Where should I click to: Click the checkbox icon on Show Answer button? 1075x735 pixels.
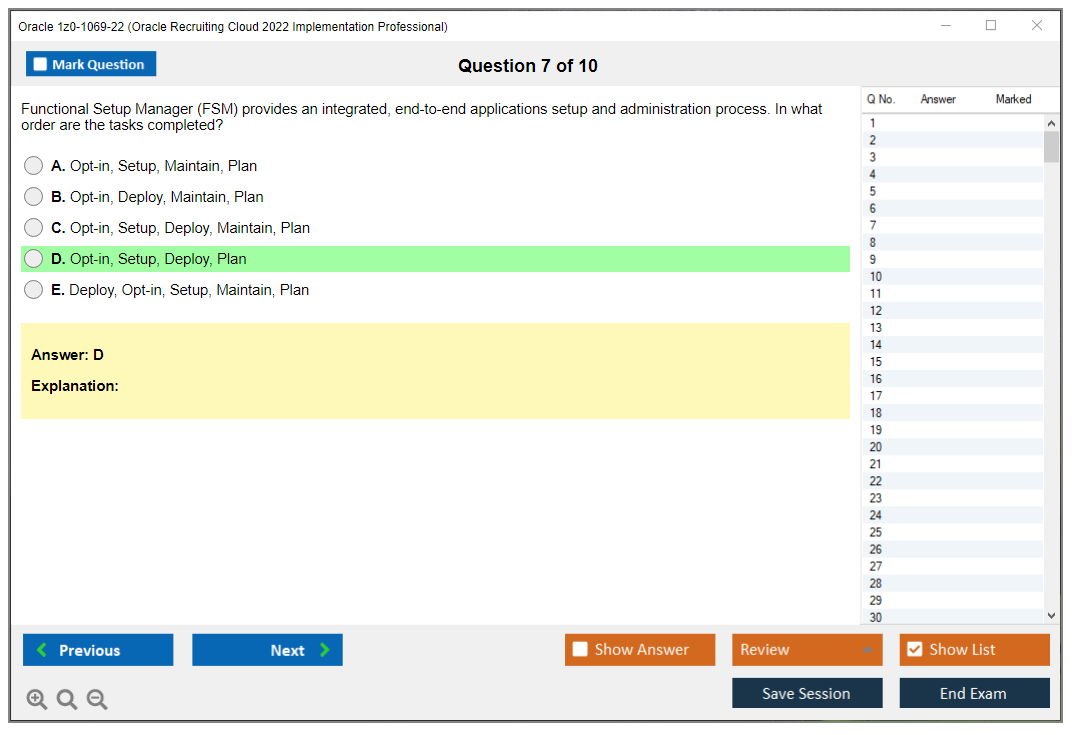(580, 649)
